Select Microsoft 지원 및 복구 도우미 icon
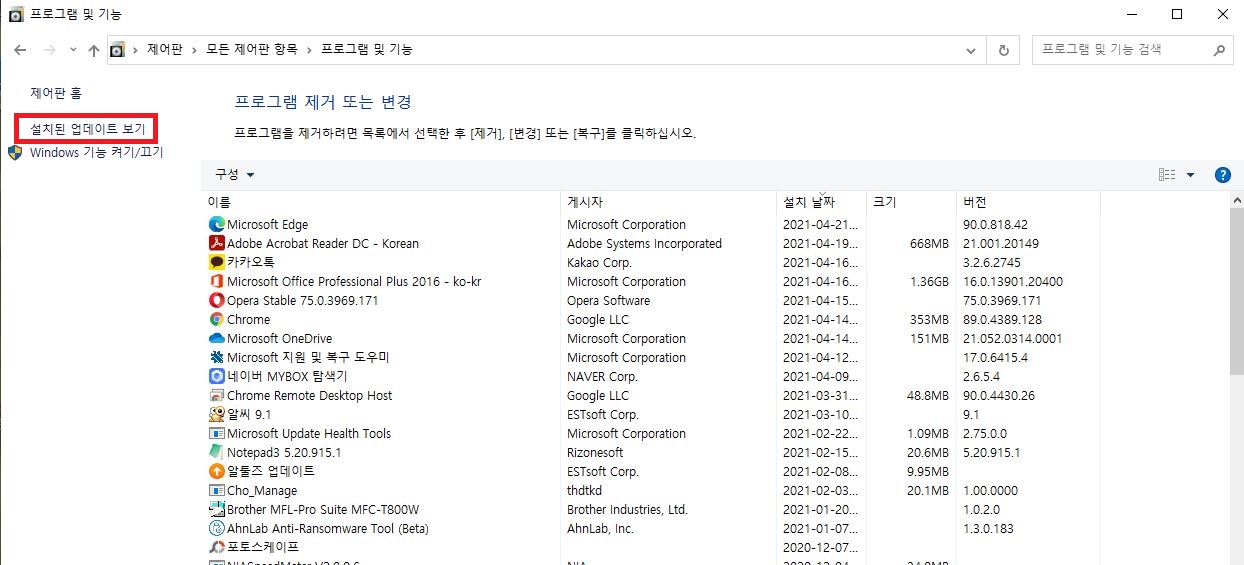The width and height of the screenshot is (1244, 565). point(217,357)
